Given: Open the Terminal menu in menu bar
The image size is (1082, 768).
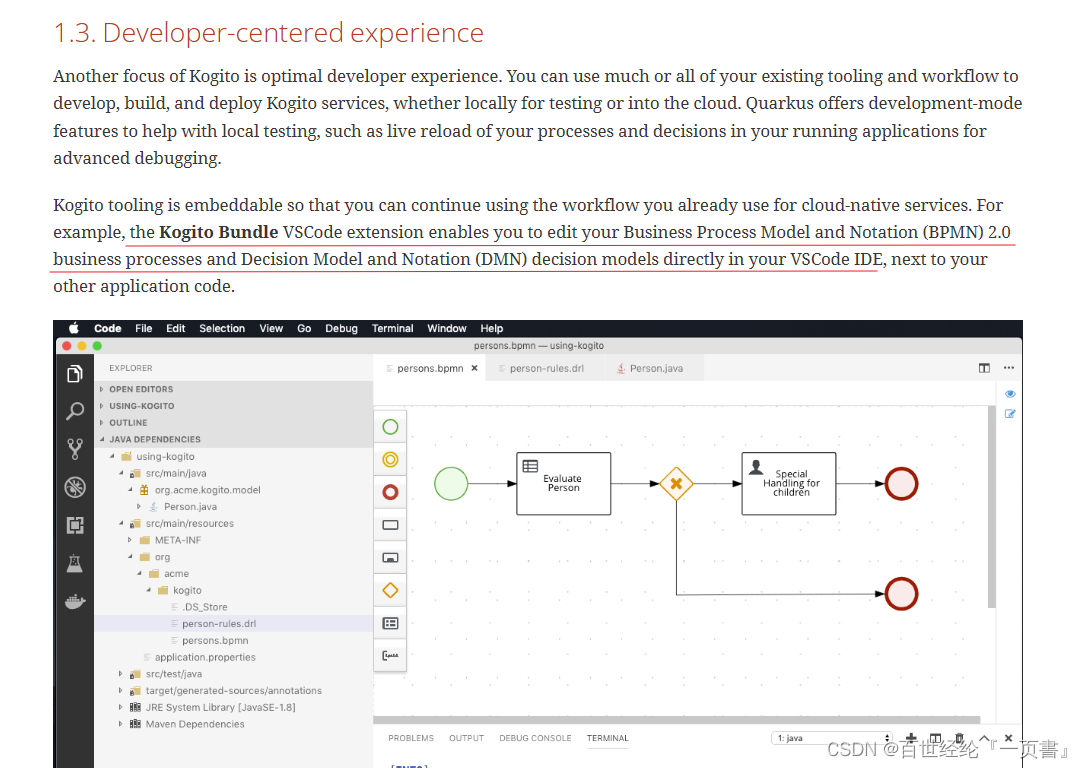Looking at the screenshot, I should pos(393,328).
